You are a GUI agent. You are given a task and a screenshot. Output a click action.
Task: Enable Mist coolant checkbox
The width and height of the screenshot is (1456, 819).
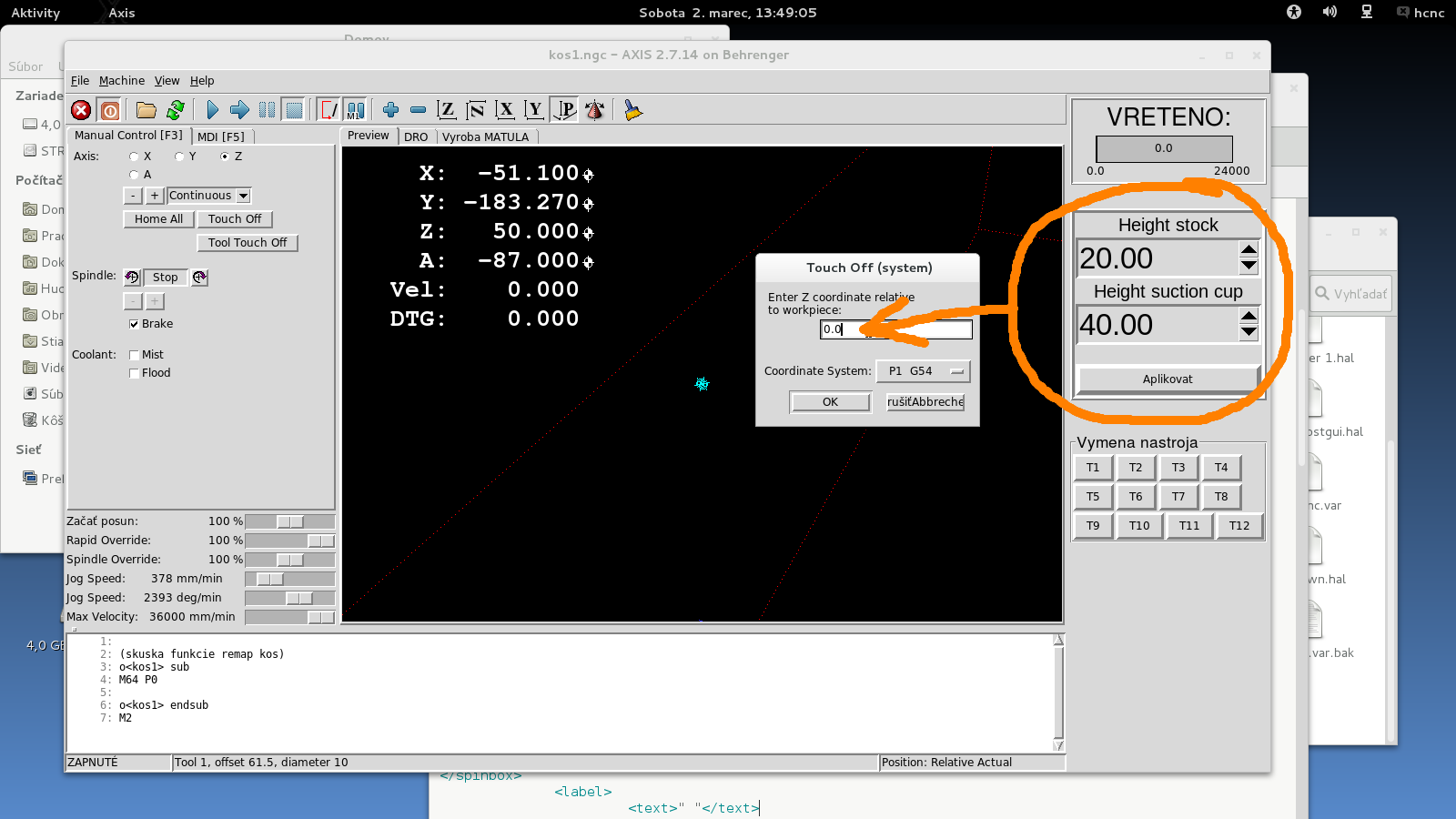(x=134, y=355)
